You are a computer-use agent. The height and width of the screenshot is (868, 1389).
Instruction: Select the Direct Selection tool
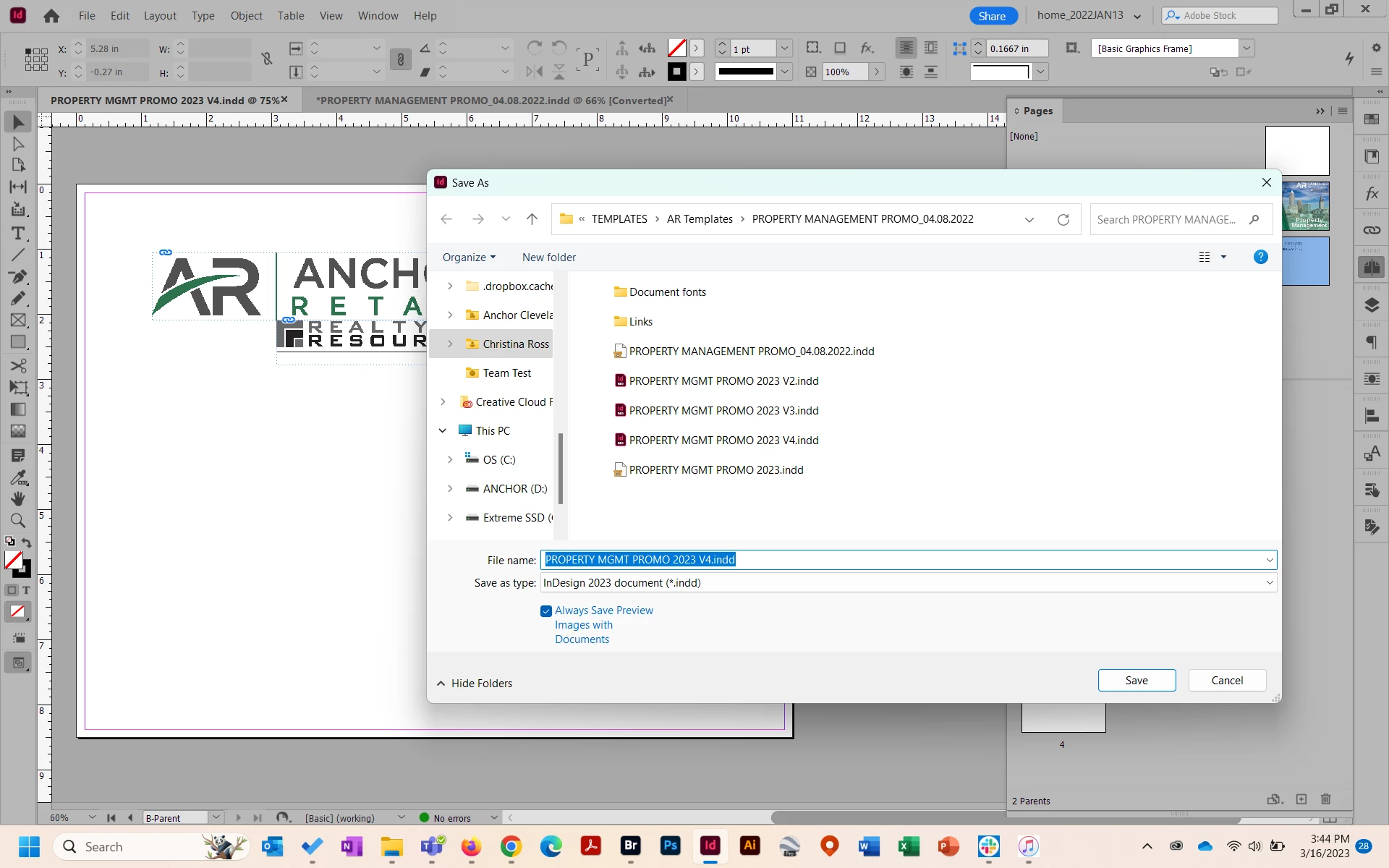[x=18, y=144]
